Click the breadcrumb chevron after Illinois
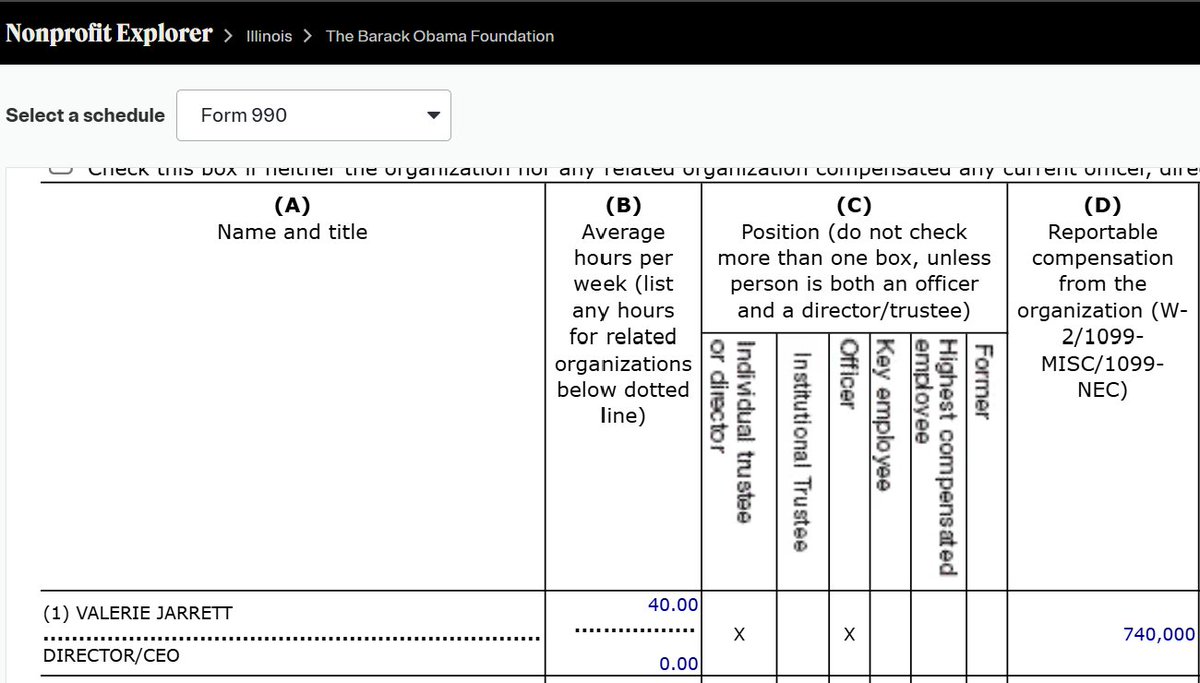Image resolution: width=1200 pixels, height=683 pixels. 308,36
